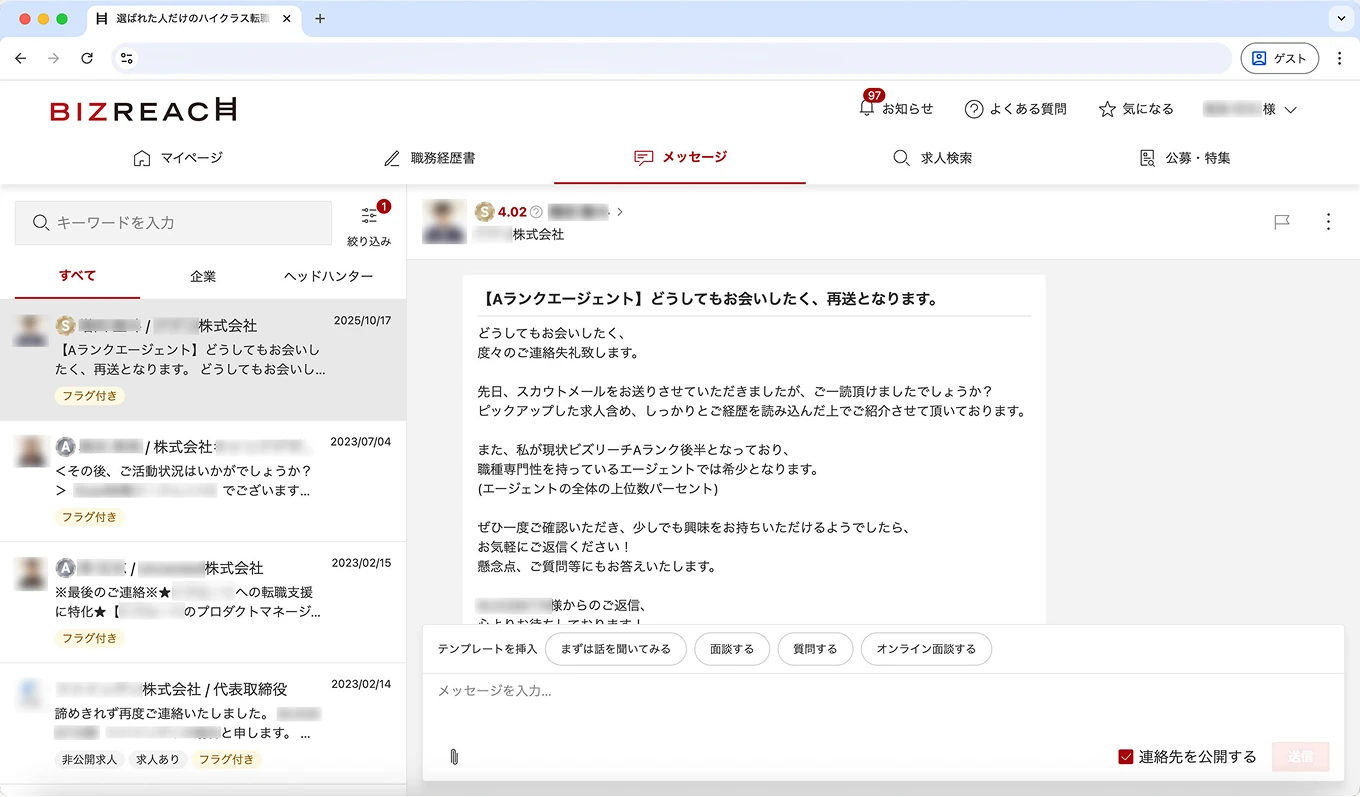The image size is (1360, 797).
Task: Open 求人検索 job search
Action: (932, 157)
